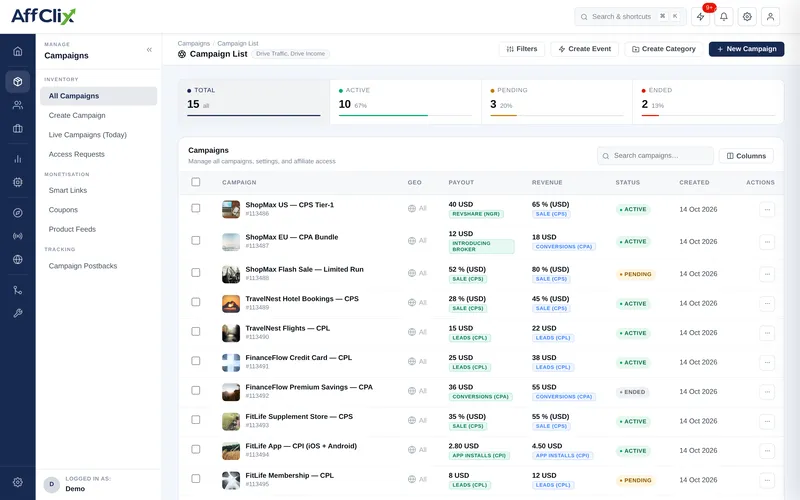The height and width of the screenshot is (500, 800).
Task: Open the globe icon in left rail
Action: click(x=17, y=259)
